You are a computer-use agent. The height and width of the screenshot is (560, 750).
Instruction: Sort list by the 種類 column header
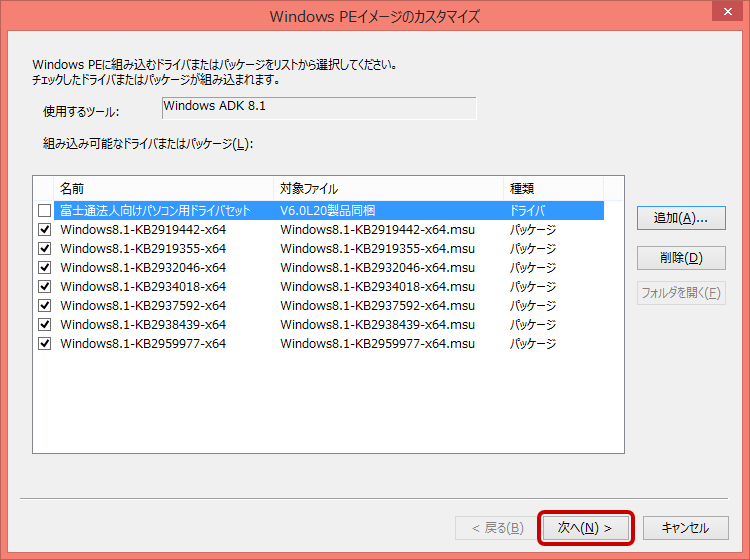553,188
